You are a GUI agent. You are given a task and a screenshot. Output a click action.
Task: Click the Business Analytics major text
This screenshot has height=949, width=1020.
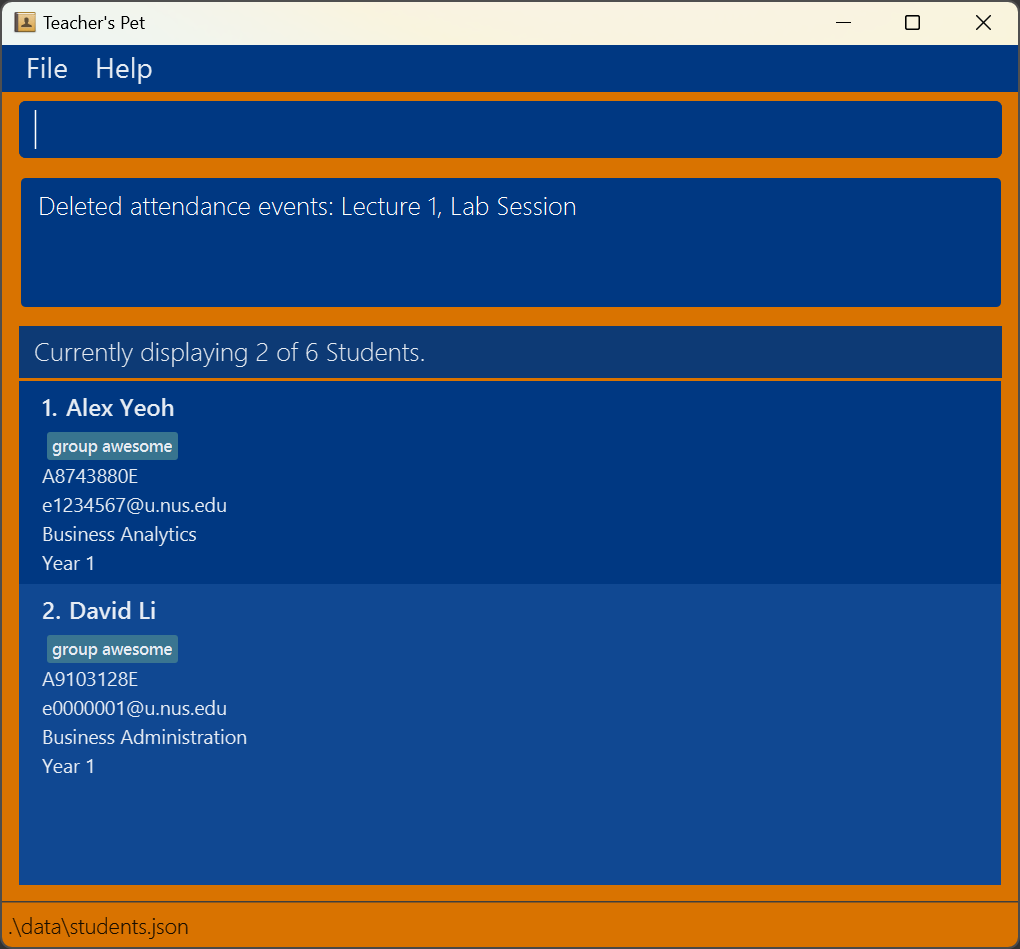tap(119, 535)
